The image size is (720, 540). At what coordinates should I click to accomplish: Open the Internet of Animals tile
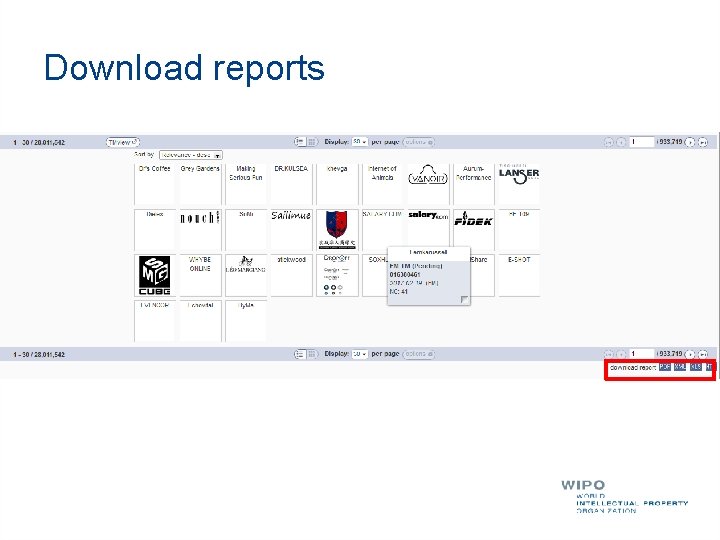coord(382,184)
